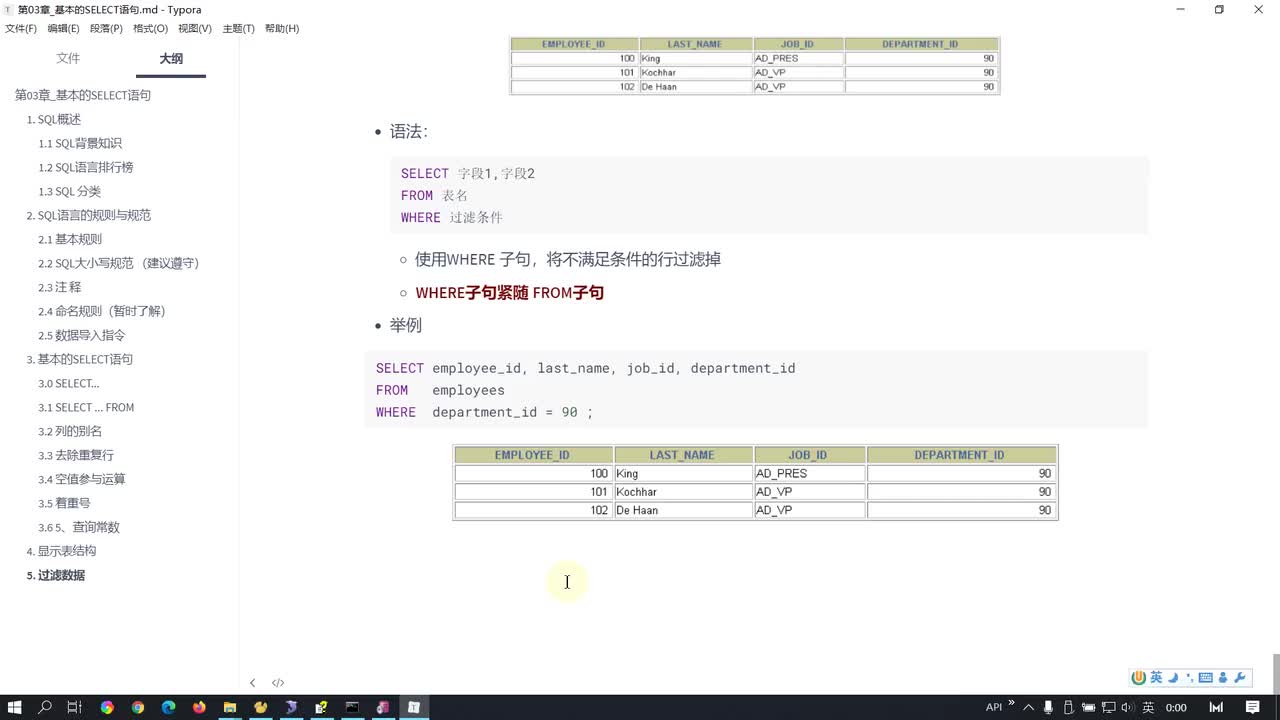Open the 段落(P) menu
Viewport: 1280px width, 720px height.
click(106, 28)
